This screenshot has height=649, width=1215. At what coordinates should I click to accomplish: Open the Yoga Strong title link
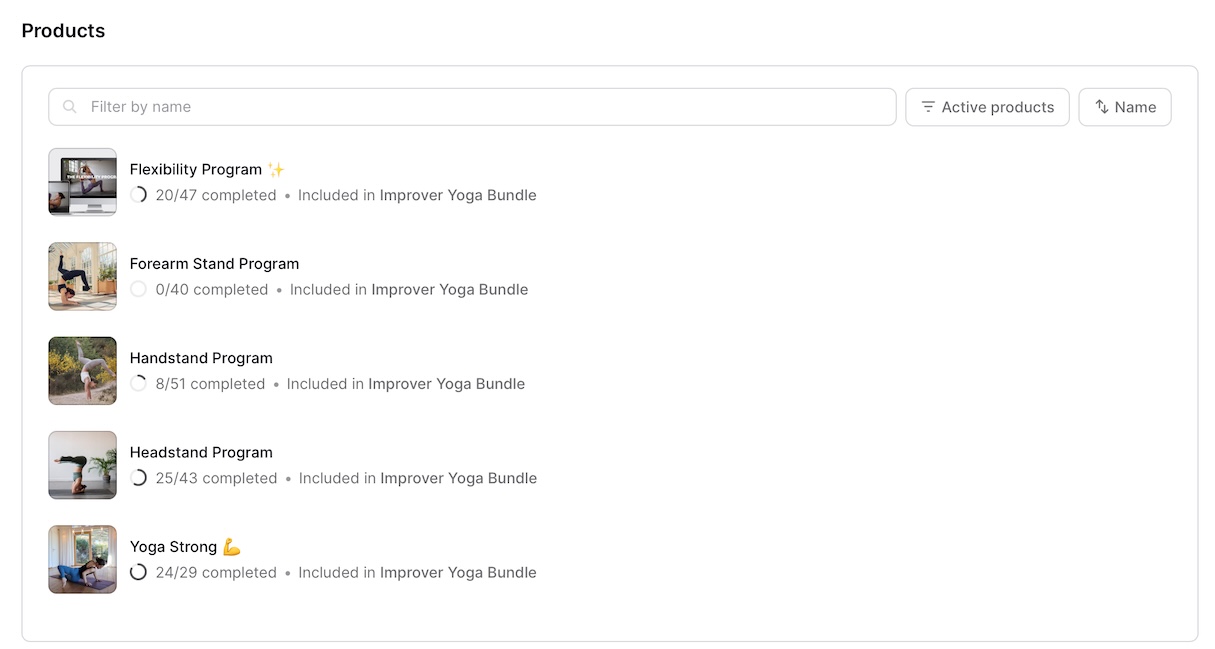(x=174, y=547)
